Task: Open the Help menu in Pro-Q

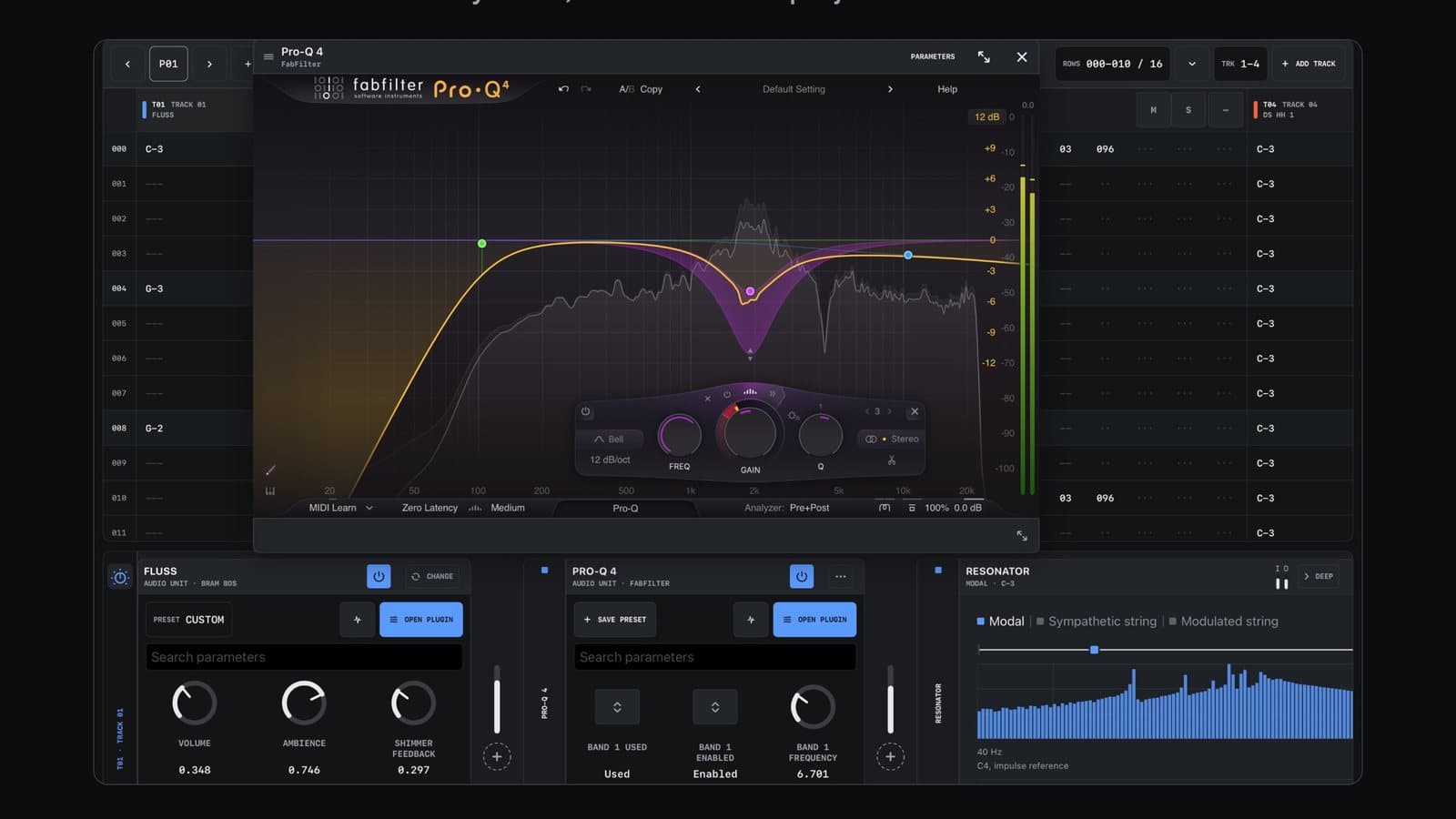Action: [x=947, y=89]
